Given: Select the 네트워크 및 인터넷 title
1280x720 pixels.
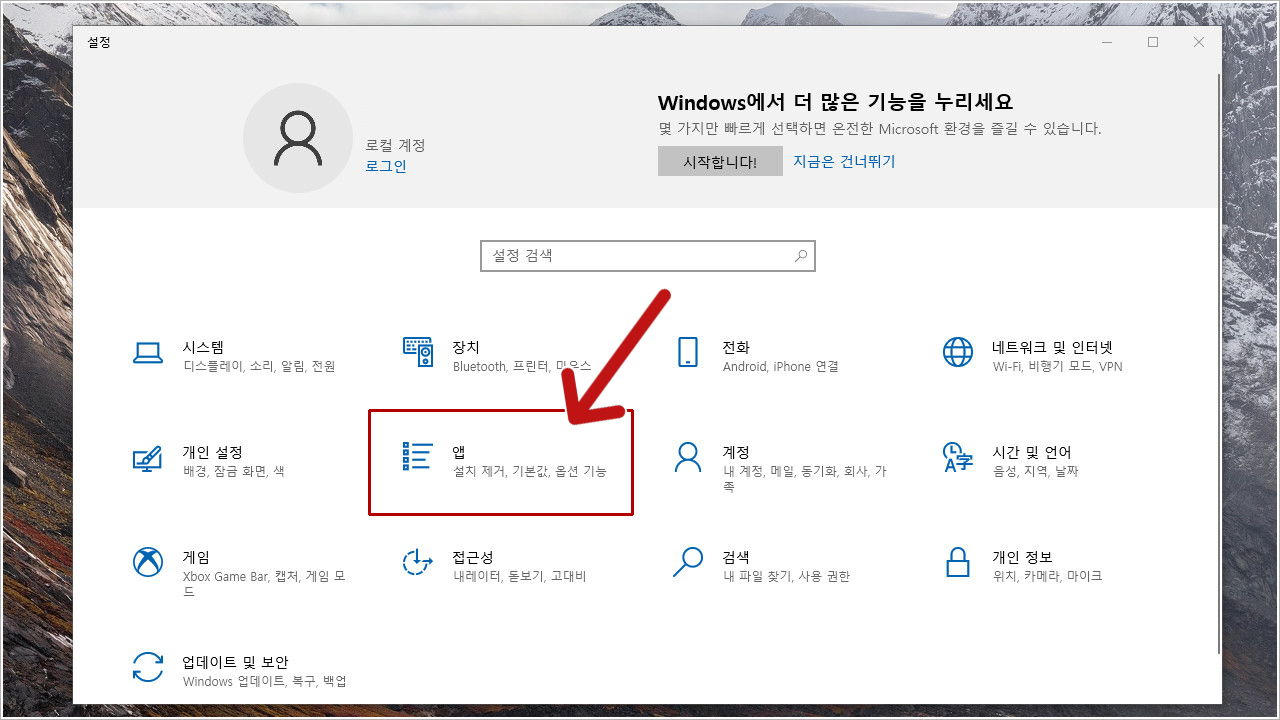Looking at the screenshot, I should (1052, 347).
